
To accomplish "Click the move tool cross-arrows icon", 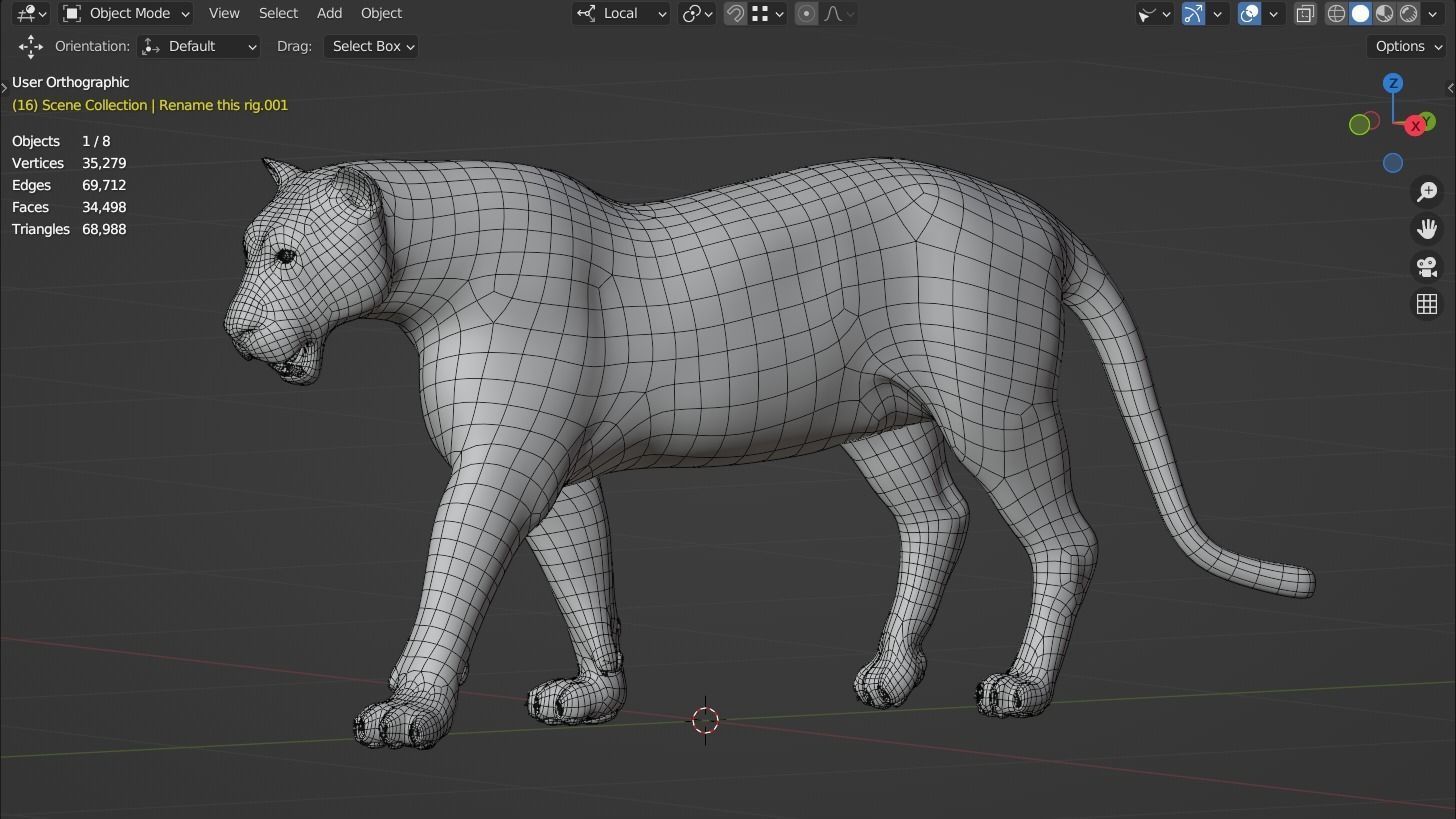I will (x=31, y=46).
